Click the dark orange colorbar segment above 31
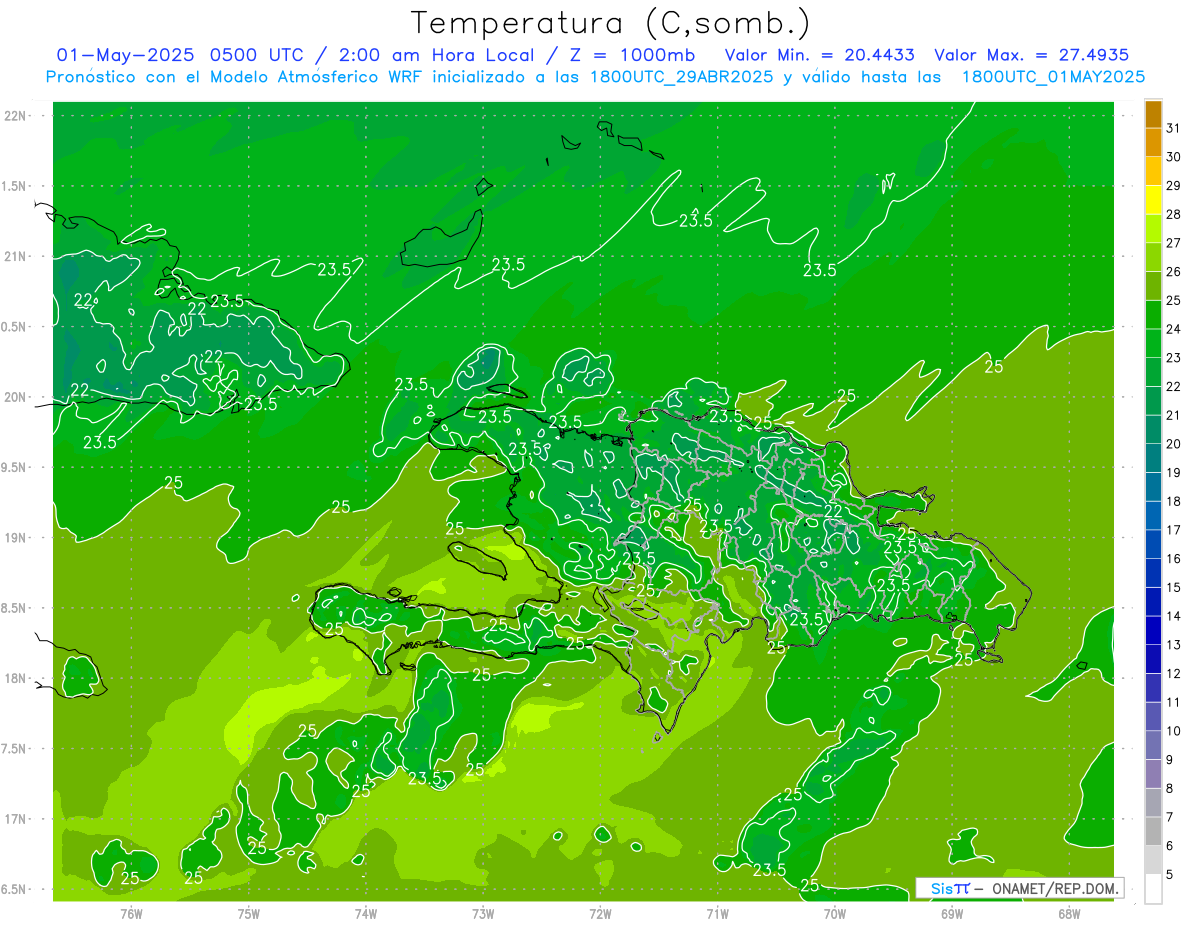The image size is (1200, 927). pos(1153,114)
